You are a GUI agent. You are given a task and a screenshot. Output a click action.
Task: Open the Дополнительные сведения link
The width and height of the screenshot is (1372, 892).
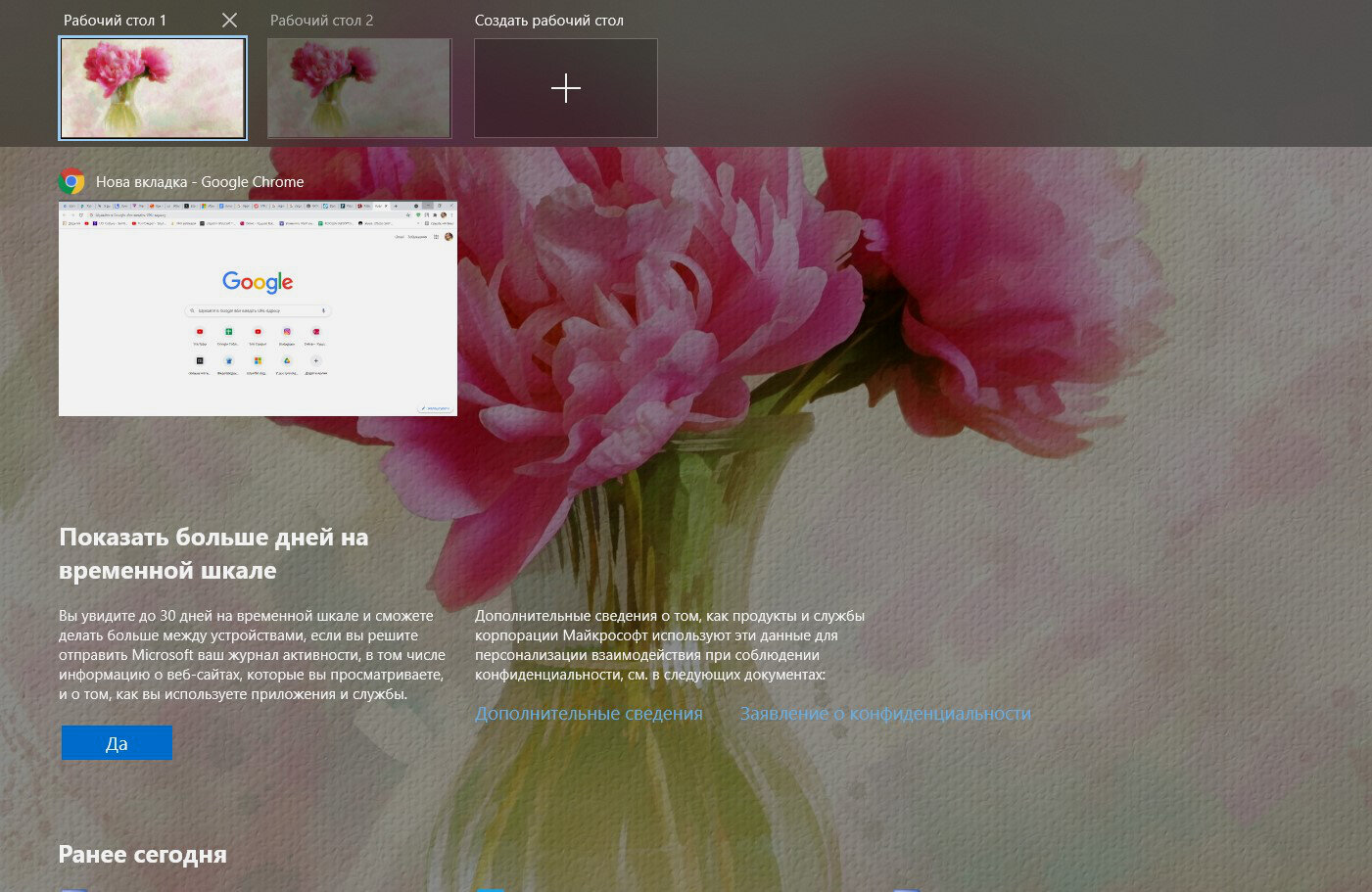point(589,714)
